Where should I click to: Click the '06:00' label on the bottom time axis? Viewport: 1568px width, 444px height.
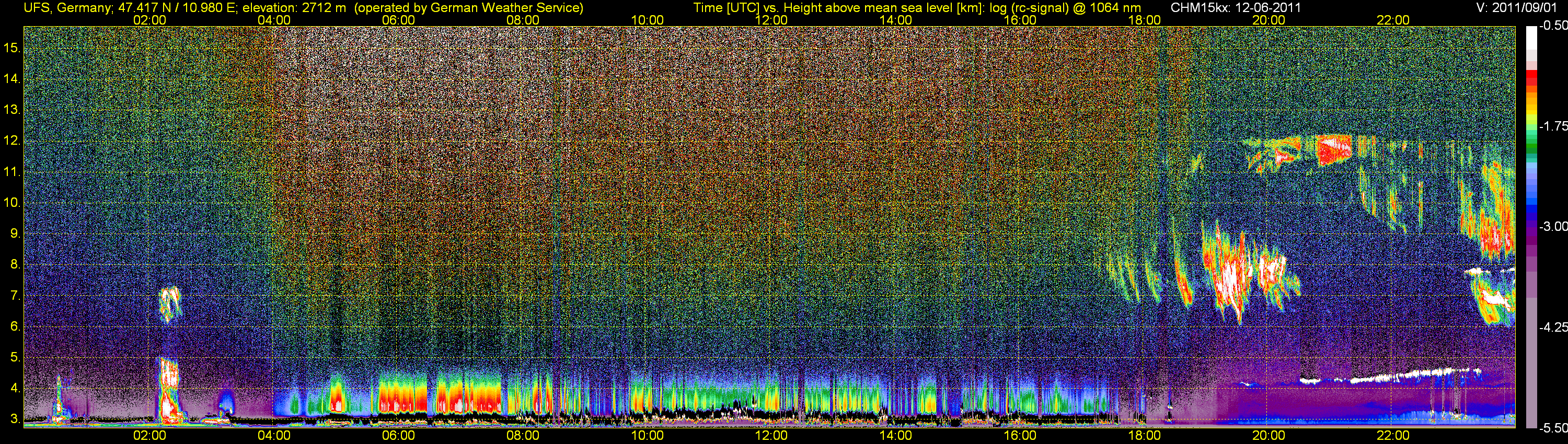398,436
